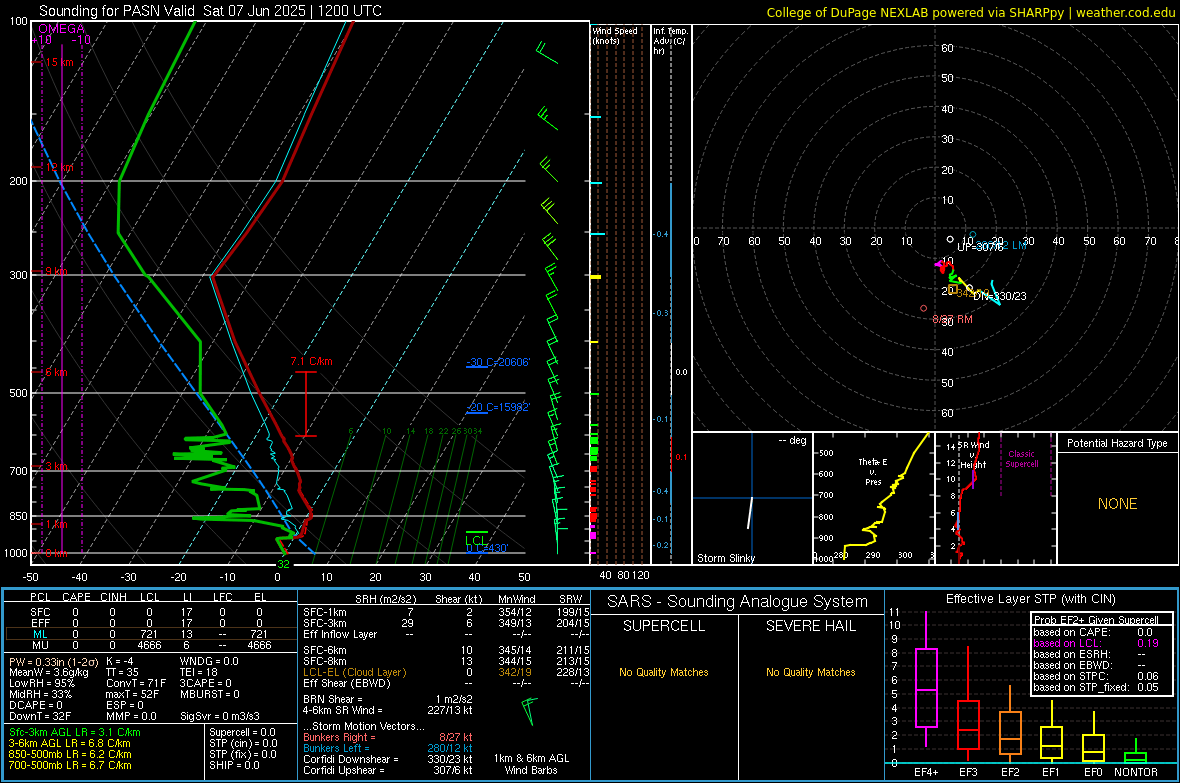Click the 3-6km AGL LR value
The image size is (1180, 783).
pos(69,743)
